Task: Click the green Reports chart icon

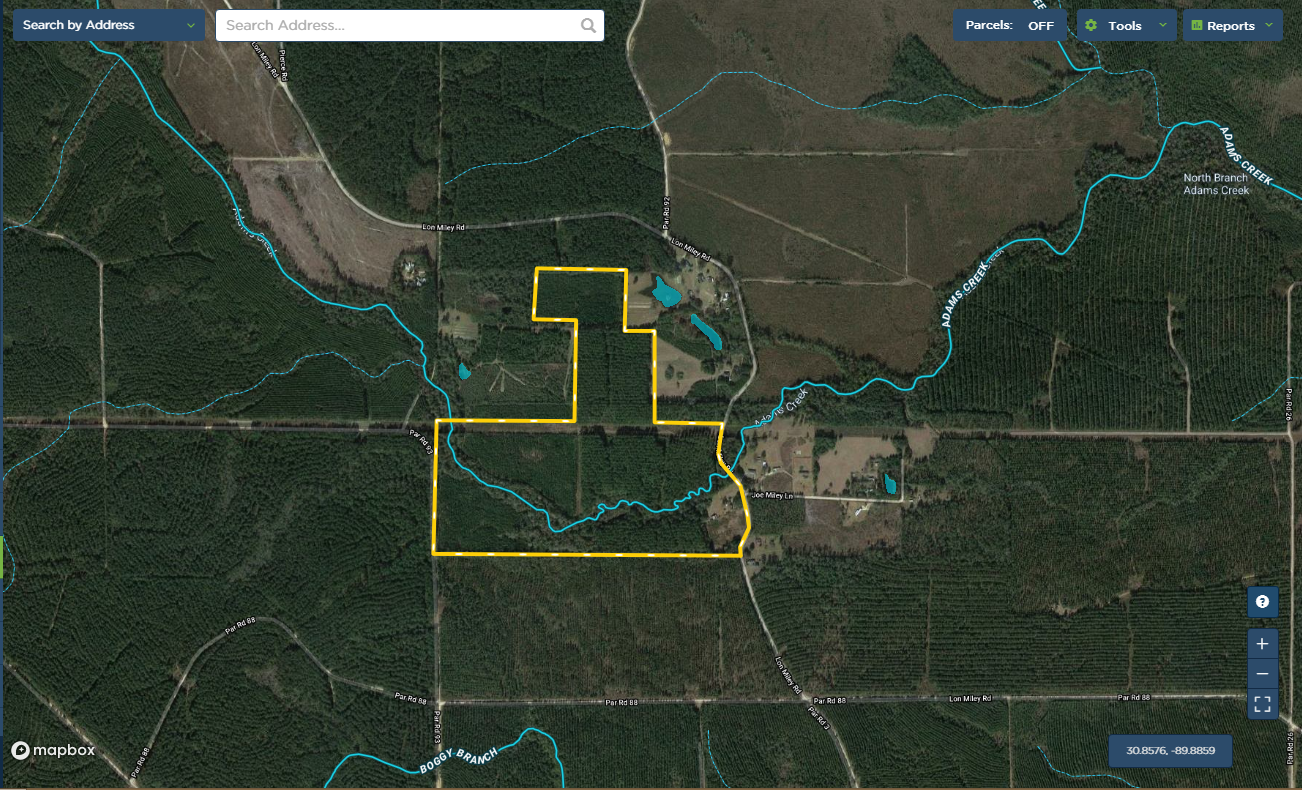Action: (1195, 26)
